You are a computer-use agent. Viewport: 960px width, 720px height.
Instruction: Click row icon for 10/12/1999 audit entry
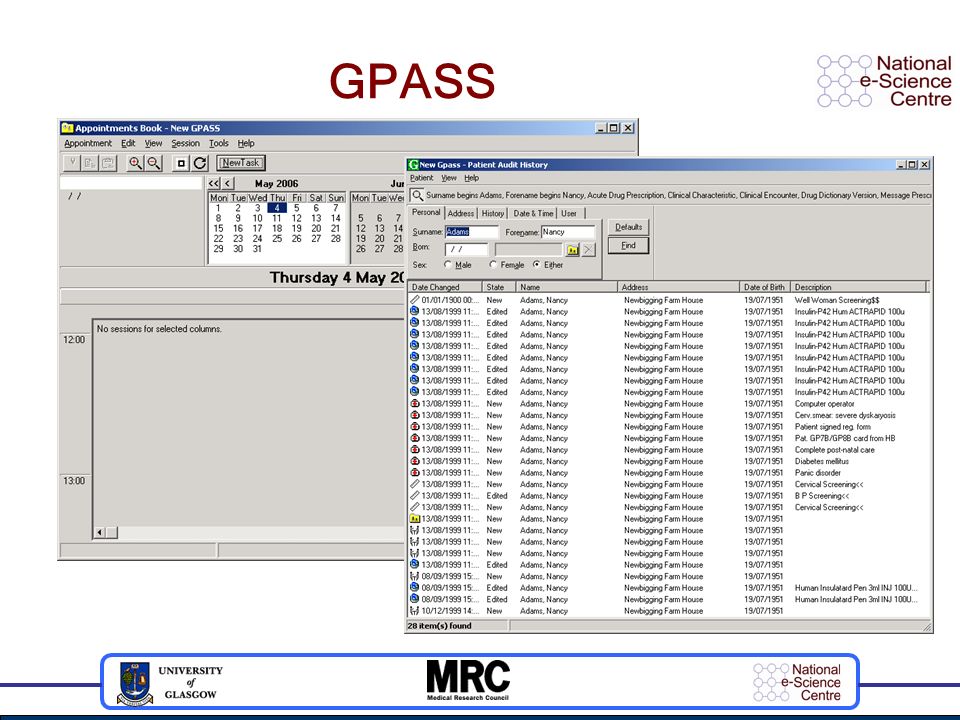[414, 610]
